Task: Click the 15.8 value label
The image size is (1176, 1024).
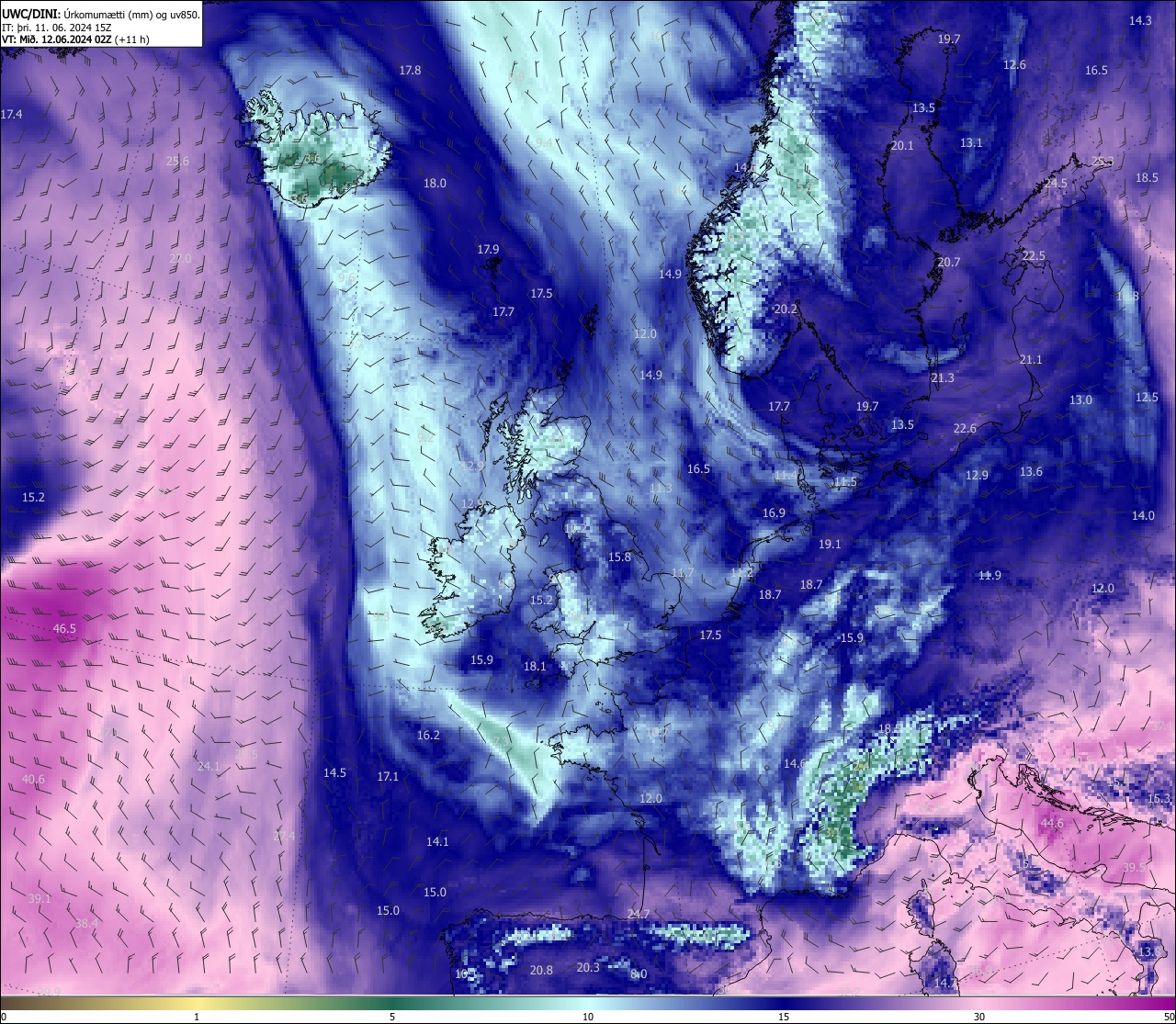Action: click(x=620, y=557)
